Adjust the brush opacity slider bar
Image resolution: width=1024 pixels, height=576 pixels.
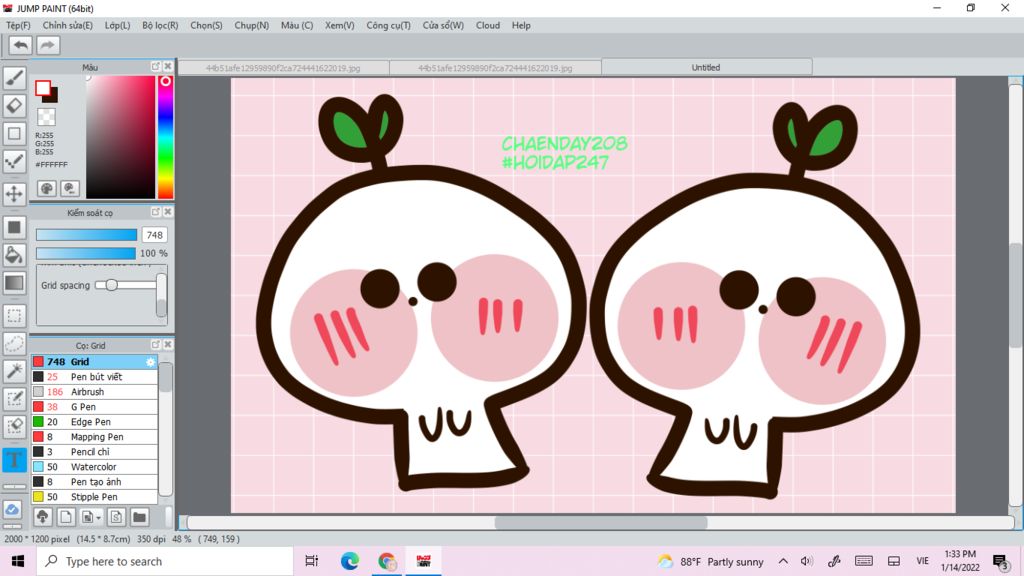point(86,253)
